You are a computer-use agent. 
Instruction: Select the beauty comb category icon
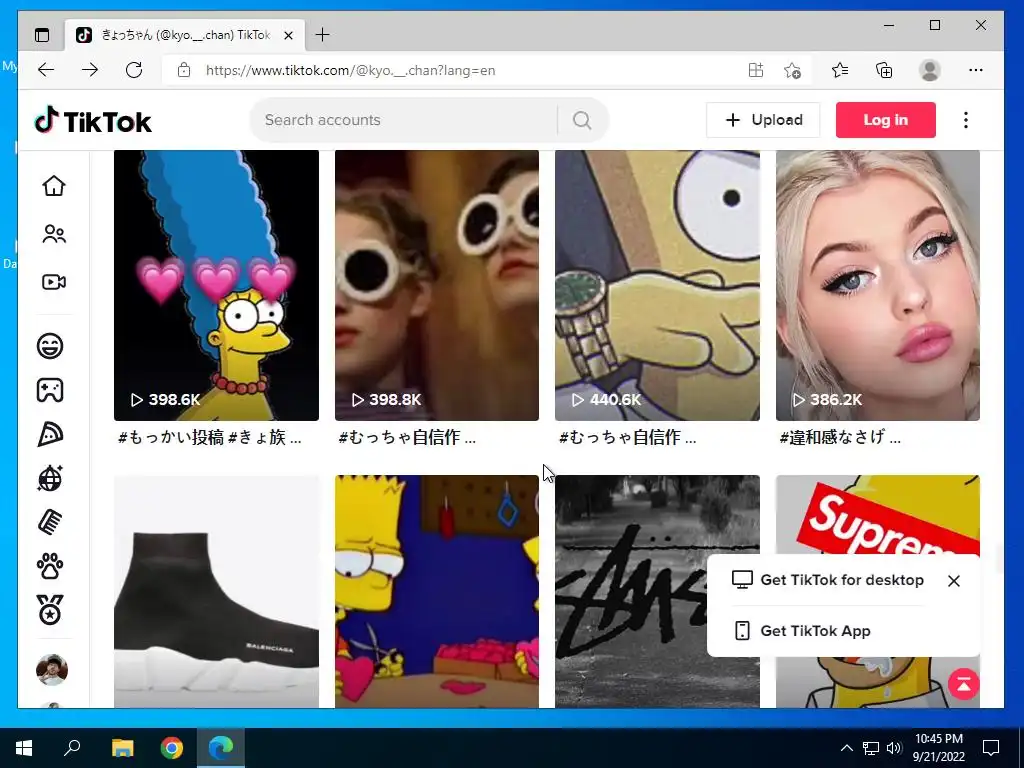click(x=50, y=522)
